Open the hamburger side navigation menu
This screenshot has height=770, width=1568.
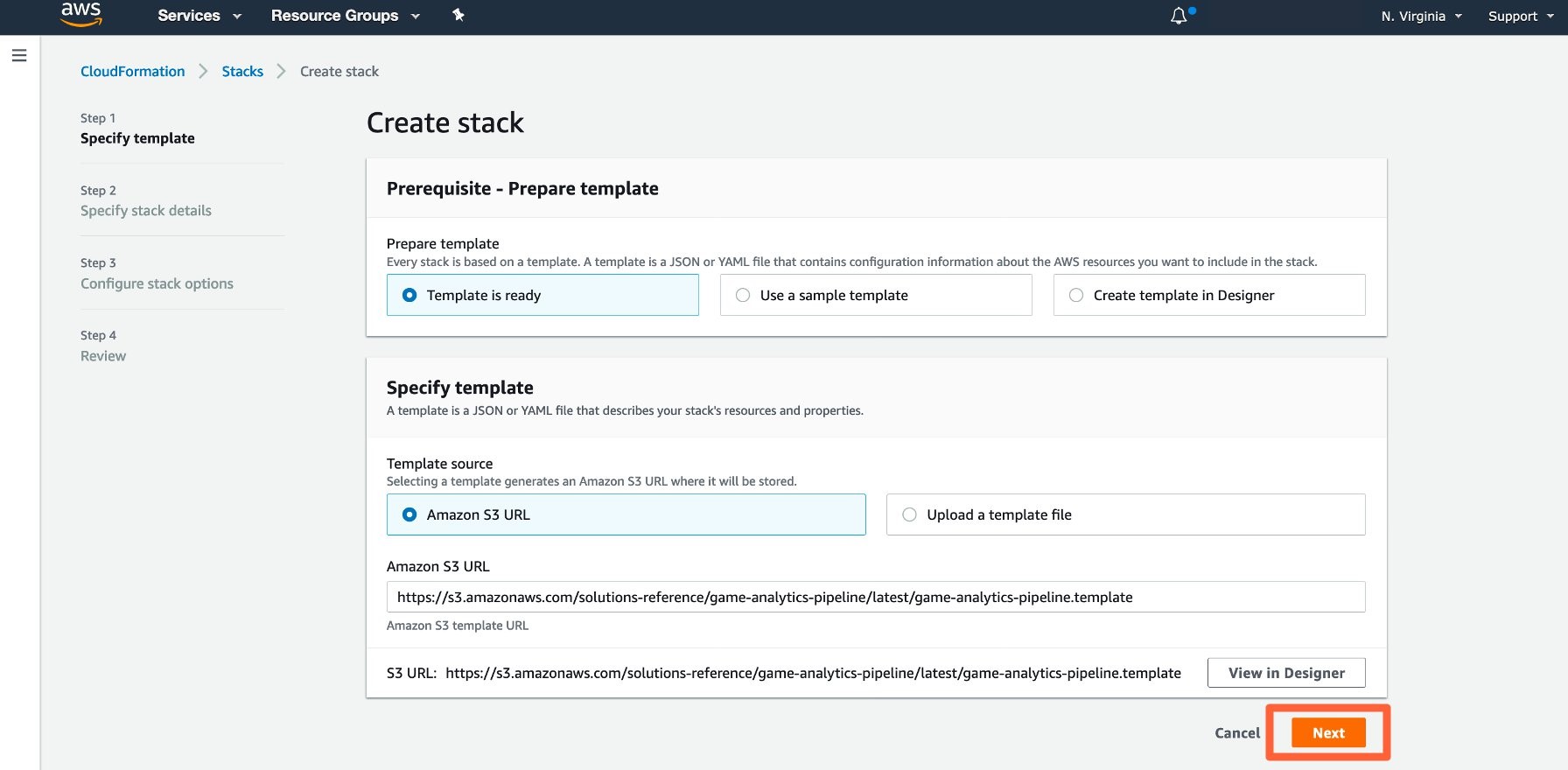19,56
